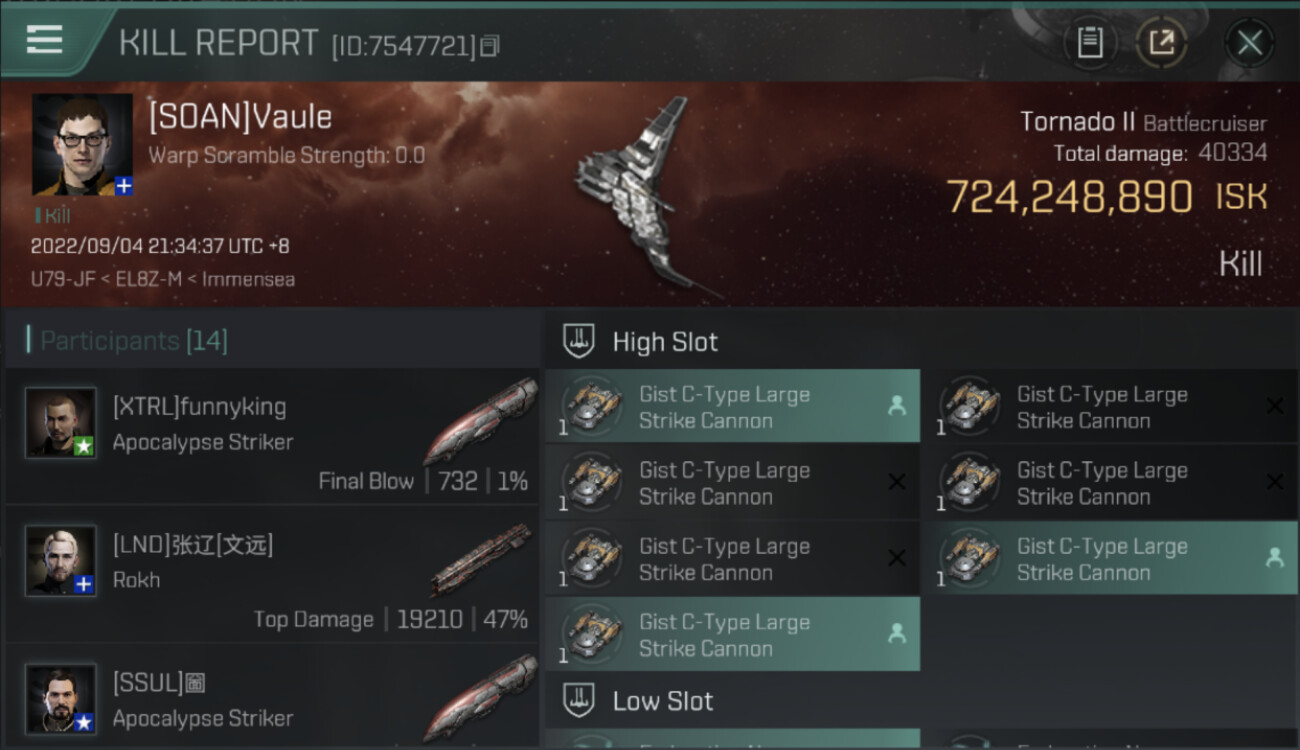Click the High Slot section icon
1300x750 pixels.
pos(580,341)
